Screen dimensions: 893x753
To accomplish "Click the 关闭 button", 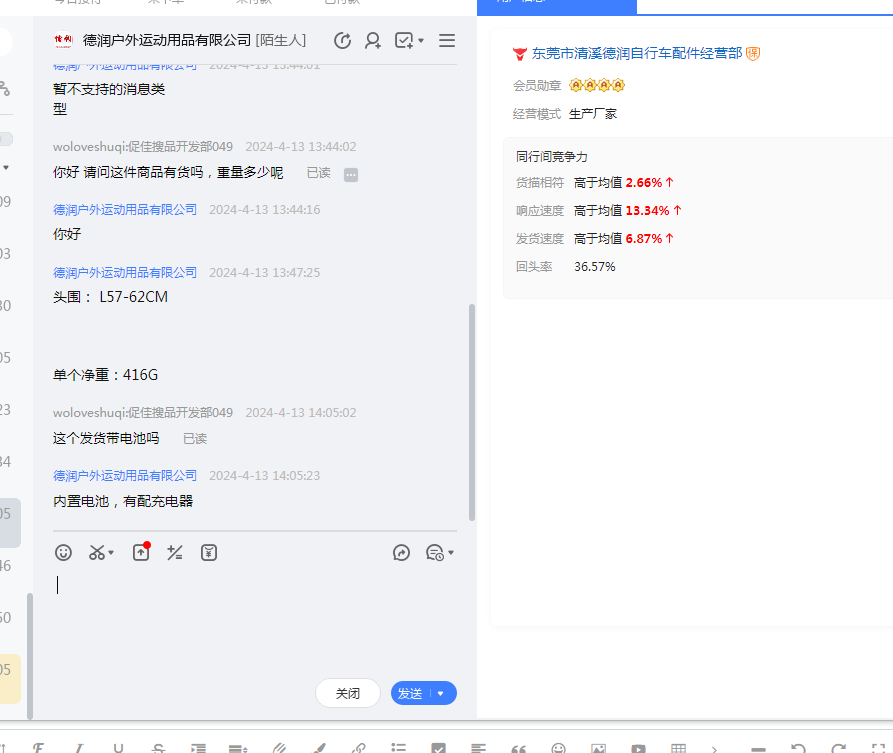I will [x=347, y=693].
